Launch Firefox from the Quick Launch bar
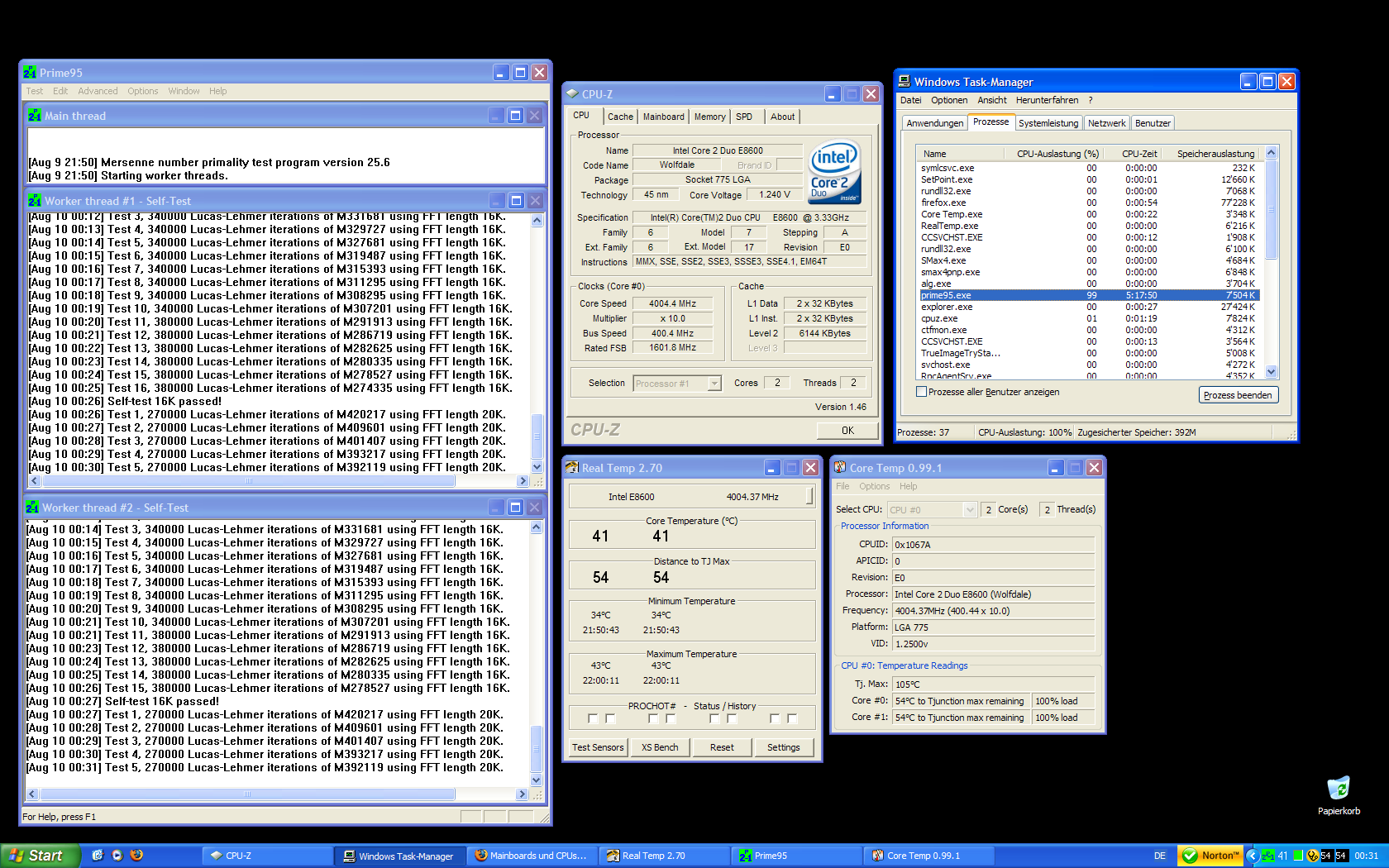 point(137,856)
